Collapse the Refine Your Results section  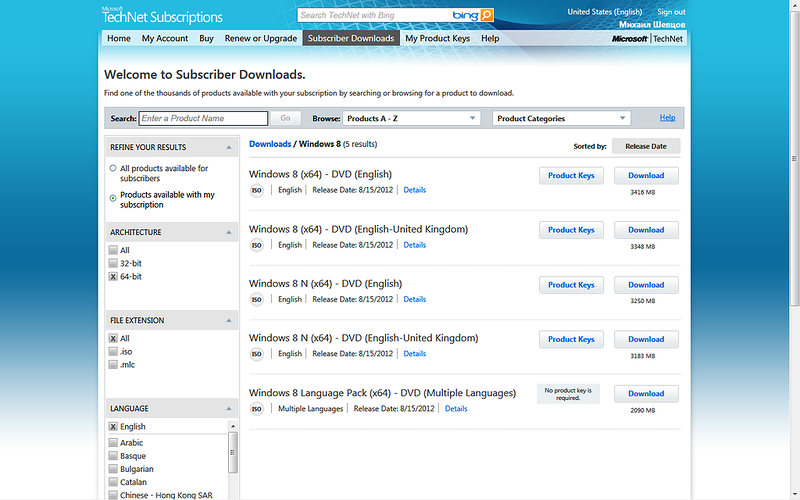[229, 147]
